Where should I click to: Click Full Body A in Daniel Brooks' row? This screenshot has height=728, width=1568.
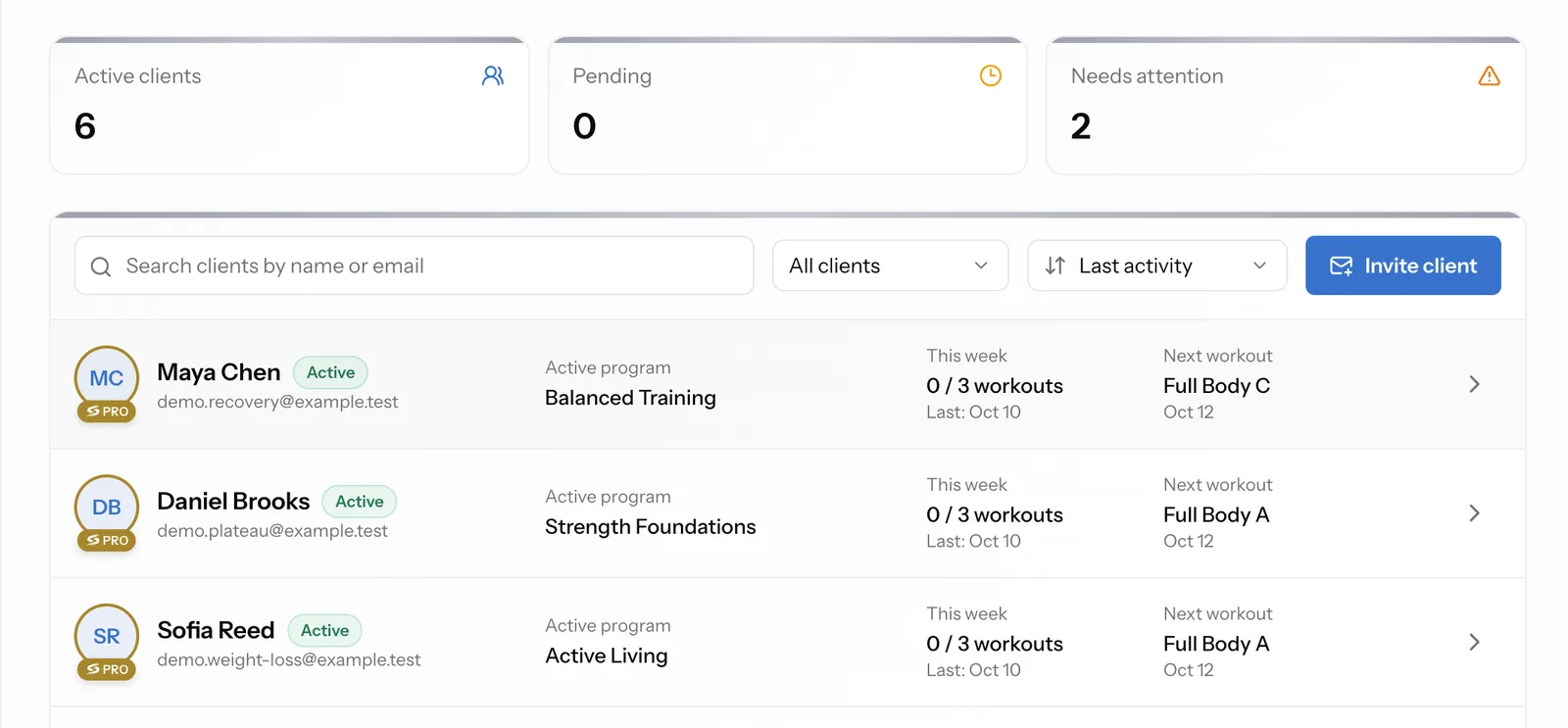pos(1216,515)
